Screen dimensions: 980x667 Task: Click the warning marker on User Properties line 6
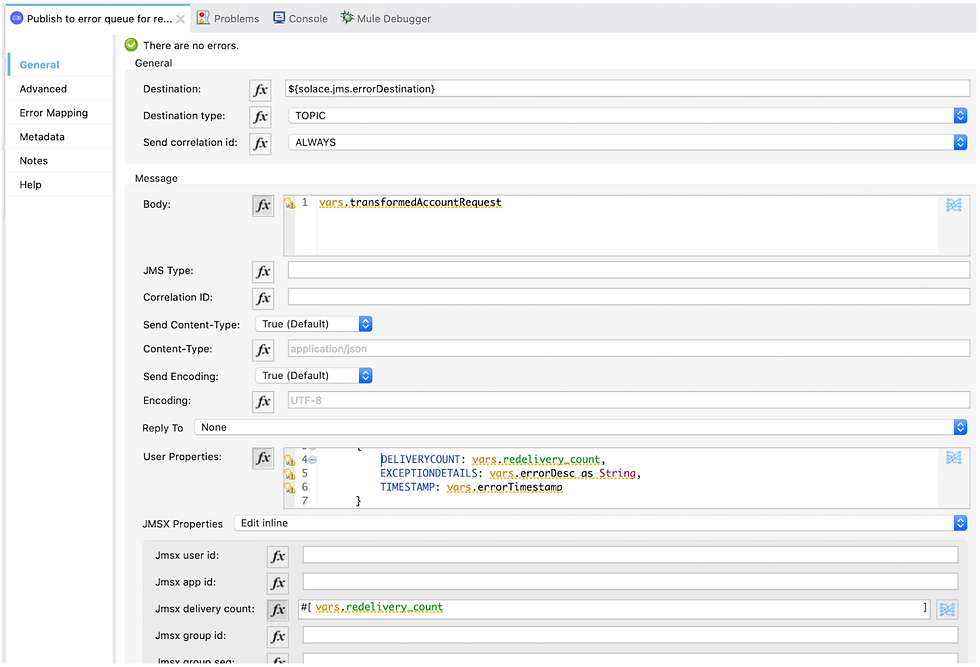pos(289,488)
